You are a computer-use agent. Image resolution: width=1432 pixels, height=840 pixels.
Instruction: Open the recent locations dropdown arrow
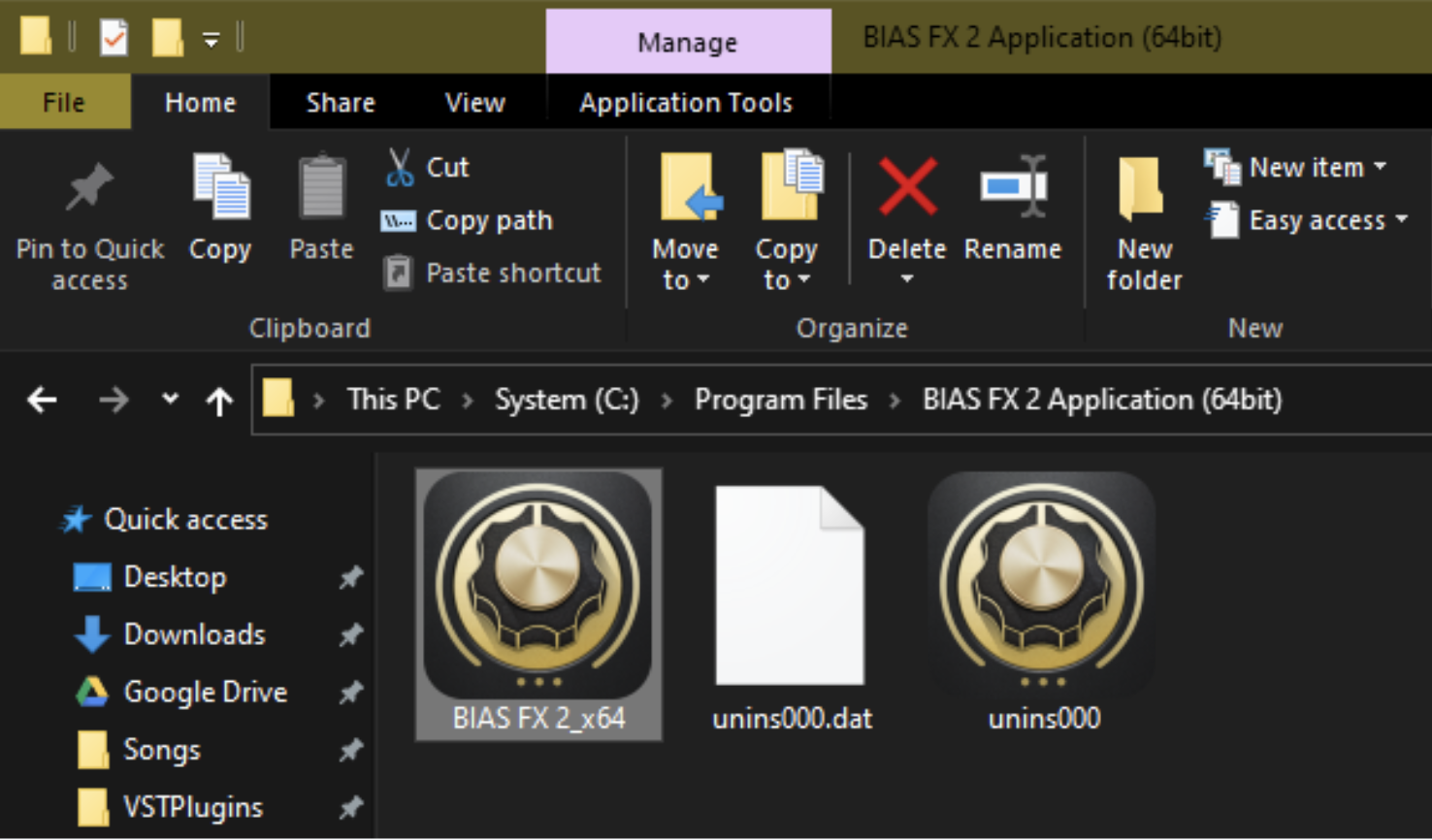[170, 399]
